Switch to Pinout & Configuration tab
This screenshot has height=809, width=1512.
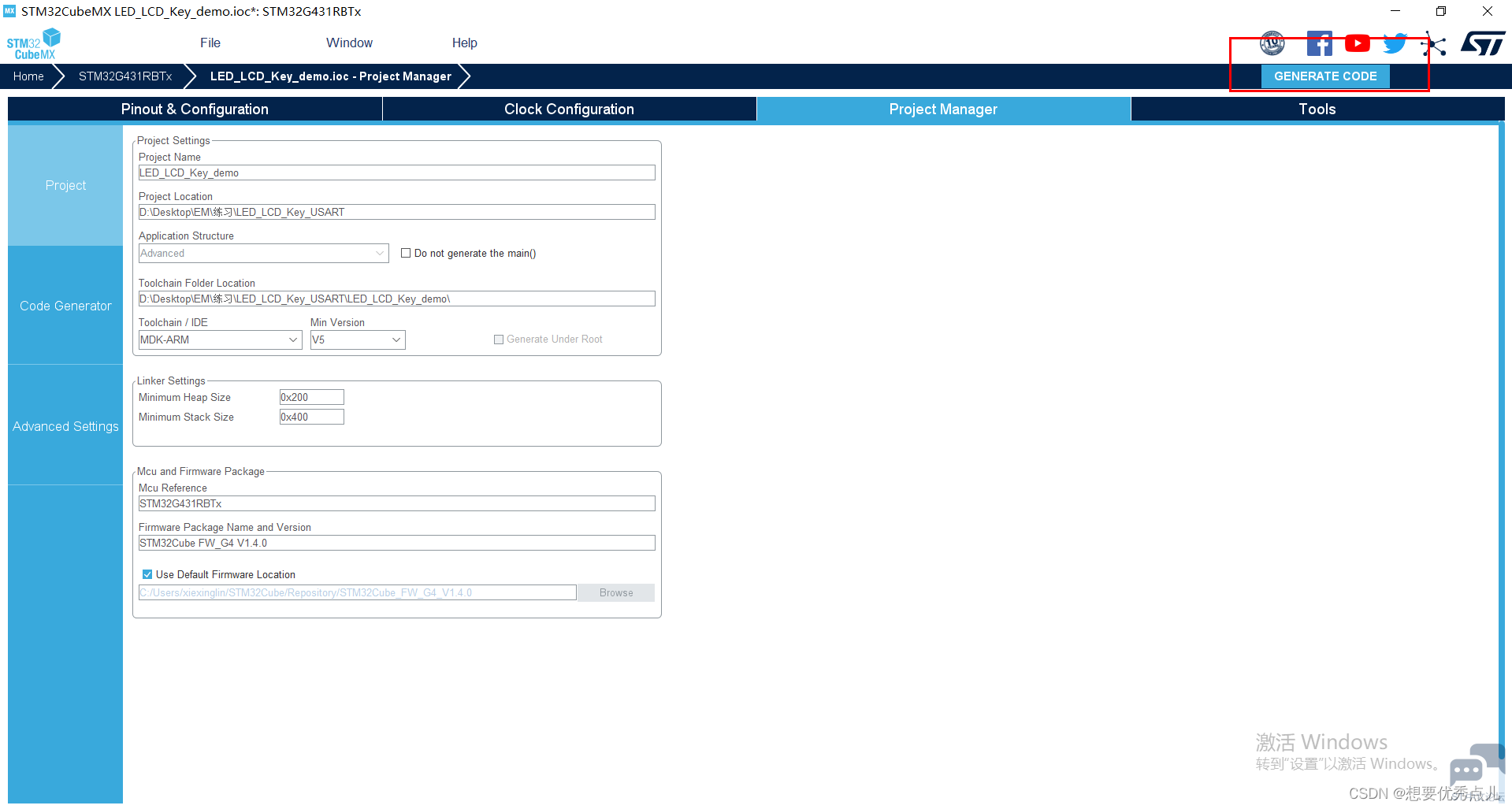195,109
